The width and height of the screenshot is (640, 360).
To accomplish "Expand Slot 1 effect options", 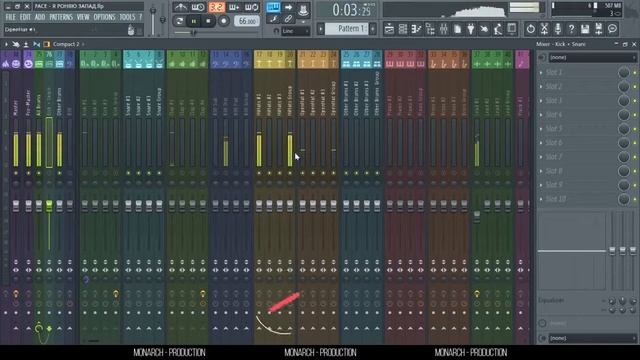I will tap(541, 73).
